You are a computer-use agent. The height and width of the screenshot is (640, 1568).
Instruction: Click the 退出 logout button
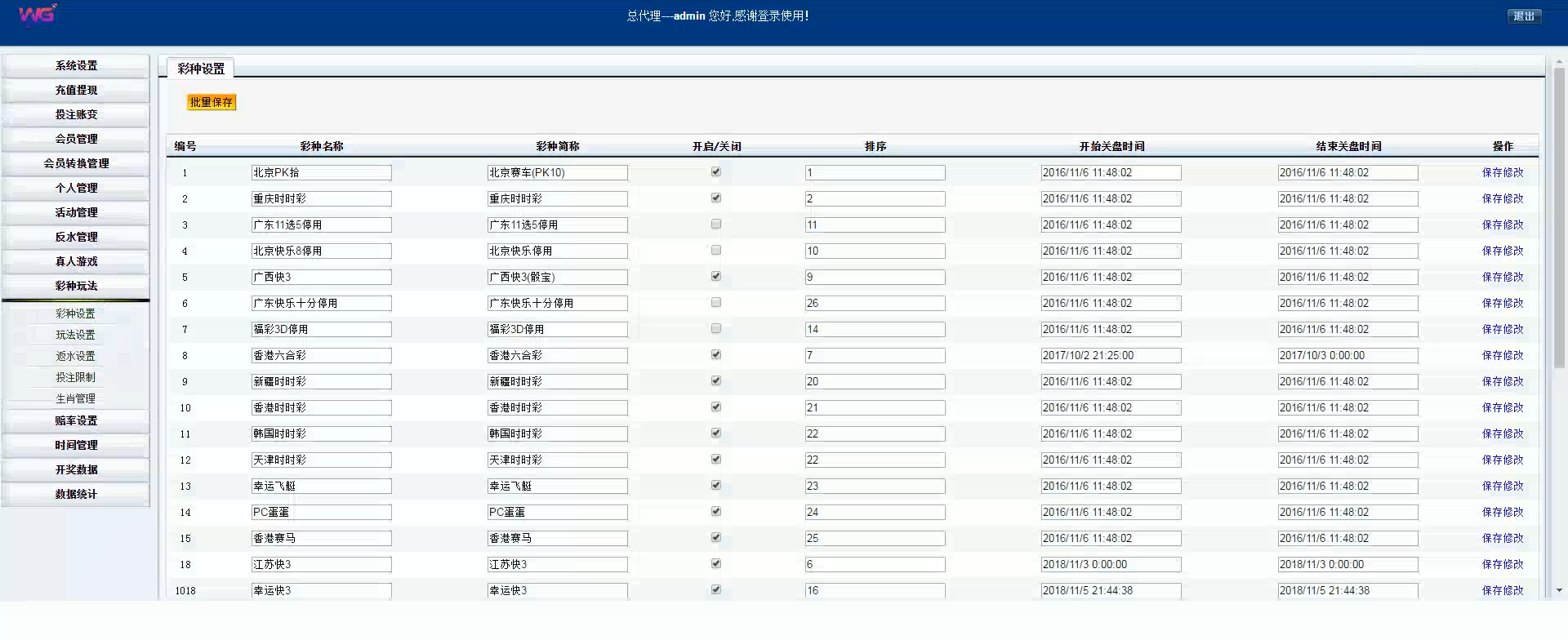click(x=1523, y=16)
